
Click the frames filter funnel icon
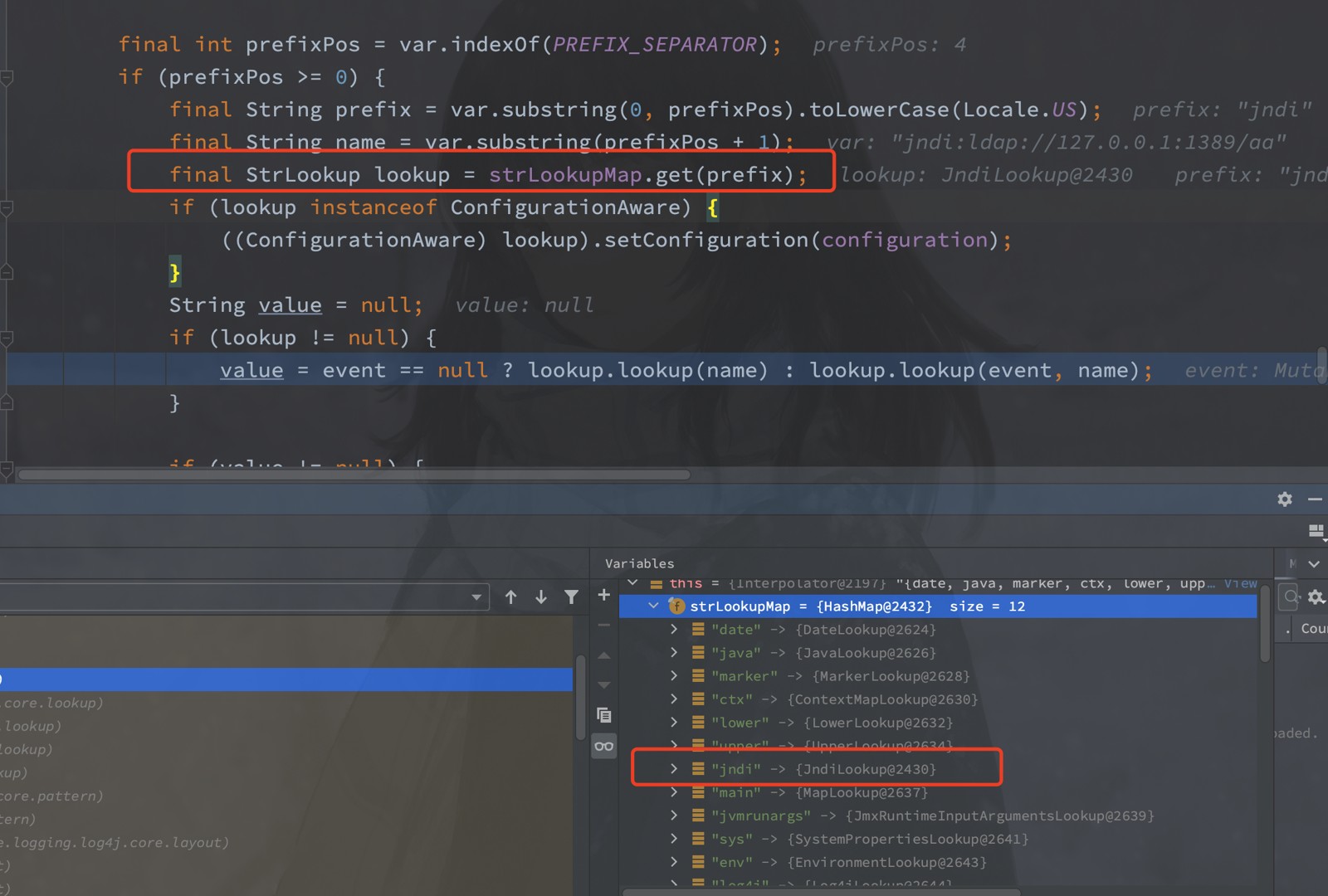click(571, 597)
